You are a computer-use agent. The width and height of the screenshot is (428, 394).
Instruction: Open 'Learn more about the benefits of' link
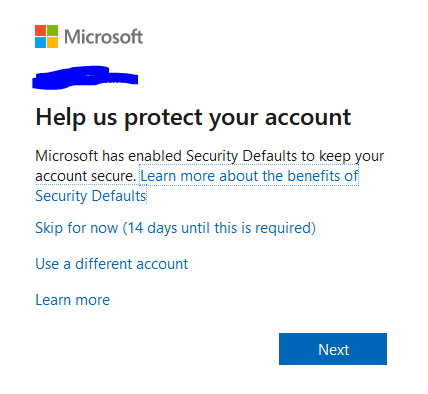[x=249, y=176]
